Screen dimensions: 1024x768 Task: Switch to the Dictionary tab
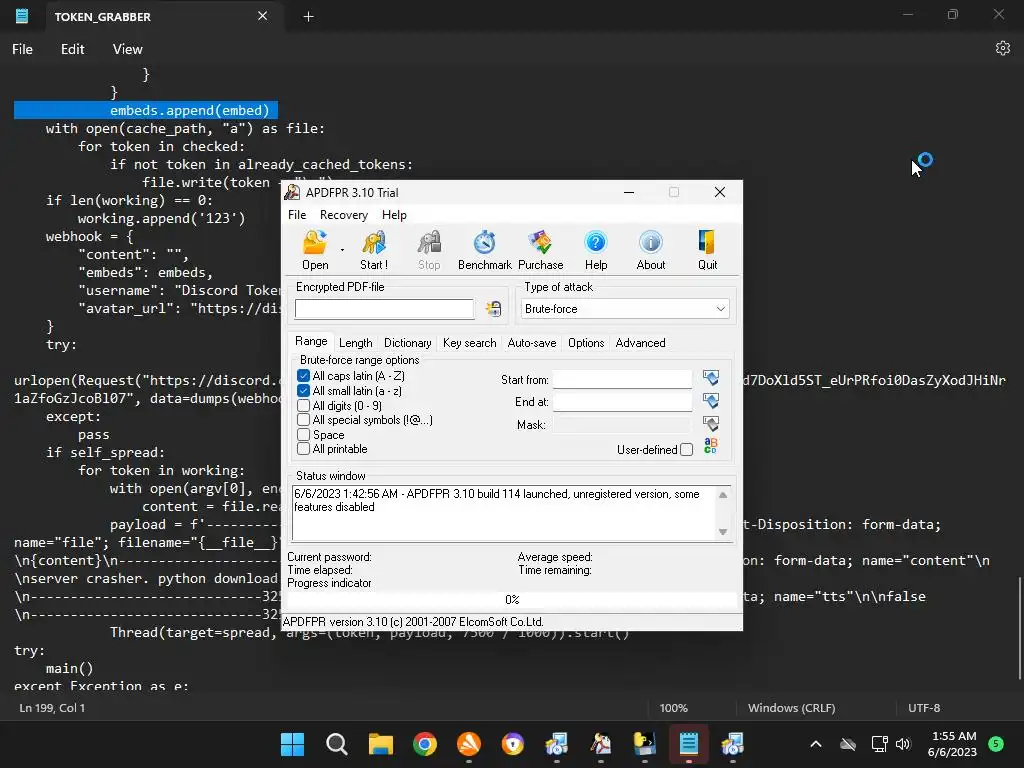(408, 343)
